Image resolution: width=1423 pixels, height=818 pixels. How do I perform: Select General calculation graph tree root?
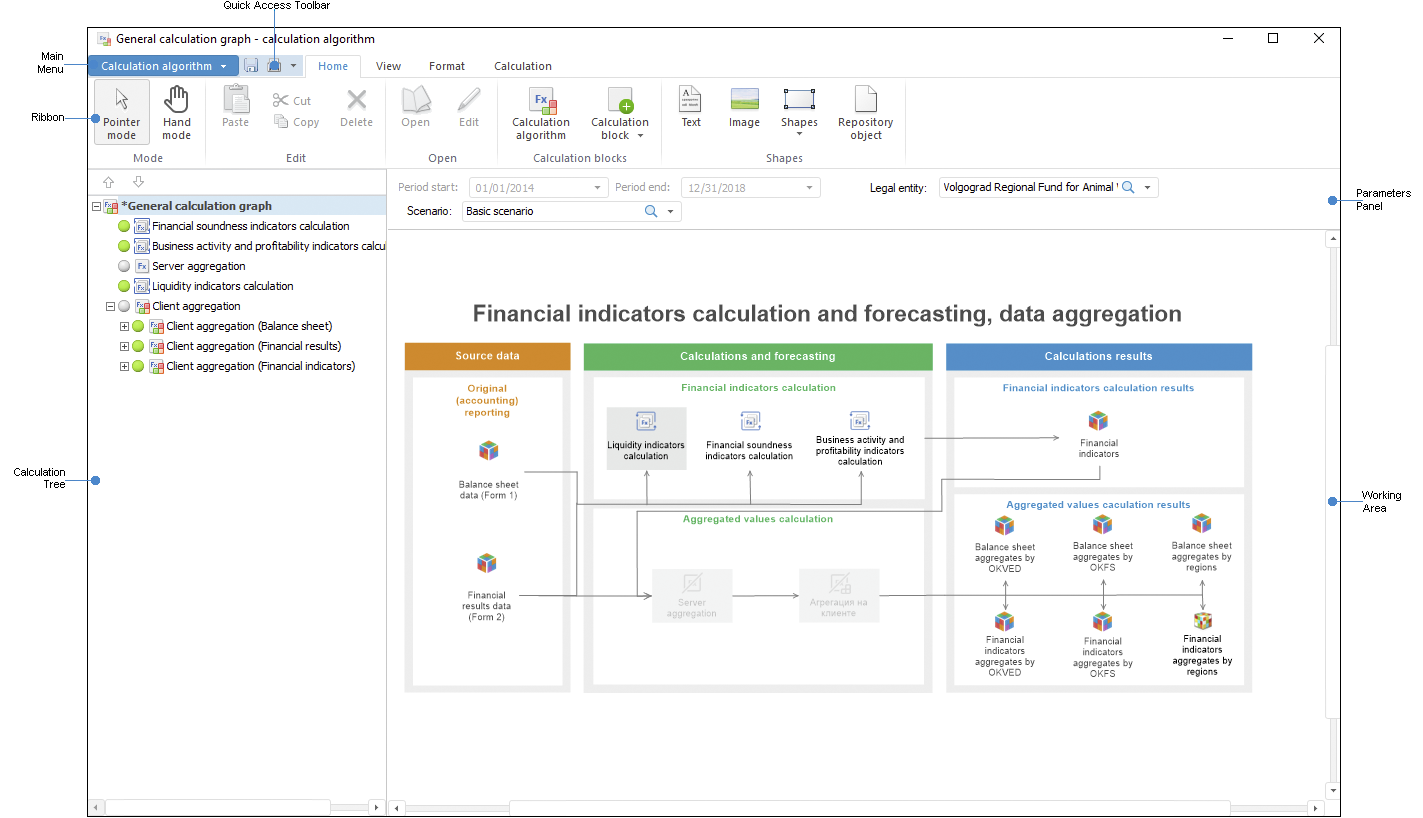196,206
